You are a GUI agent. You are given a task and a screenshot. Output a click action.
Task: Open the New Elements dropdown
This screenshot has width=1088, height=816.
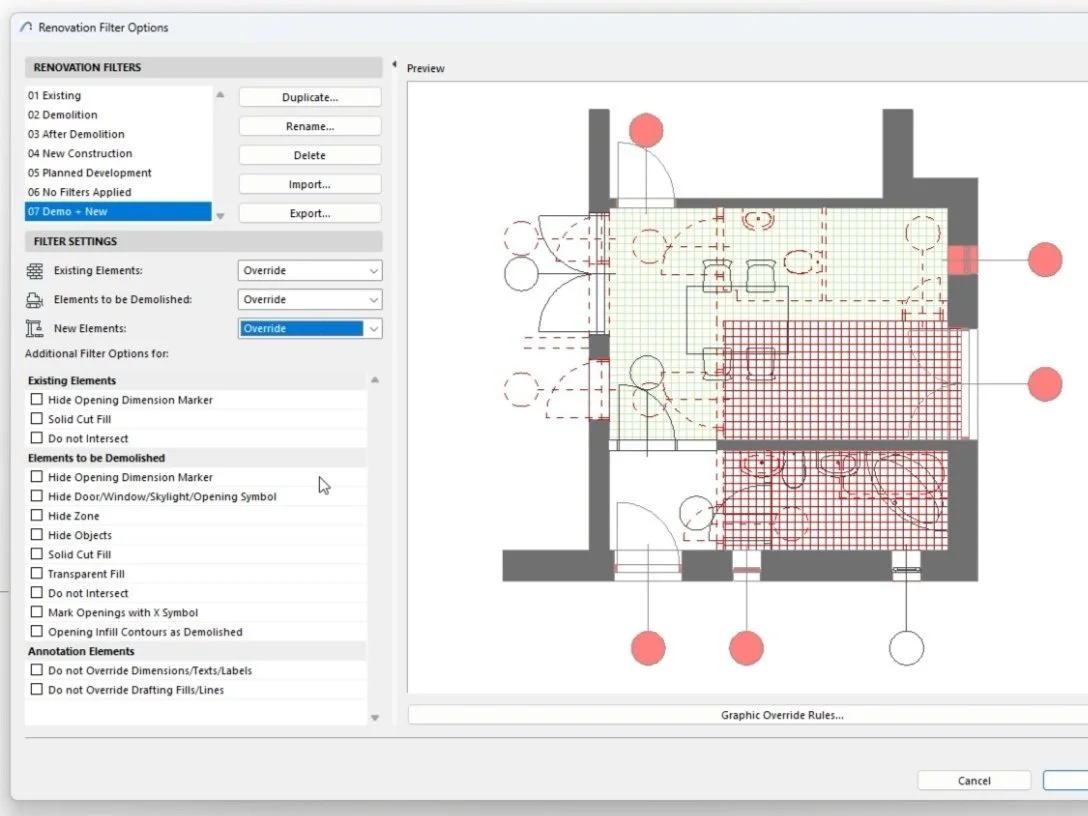point(310,329)
